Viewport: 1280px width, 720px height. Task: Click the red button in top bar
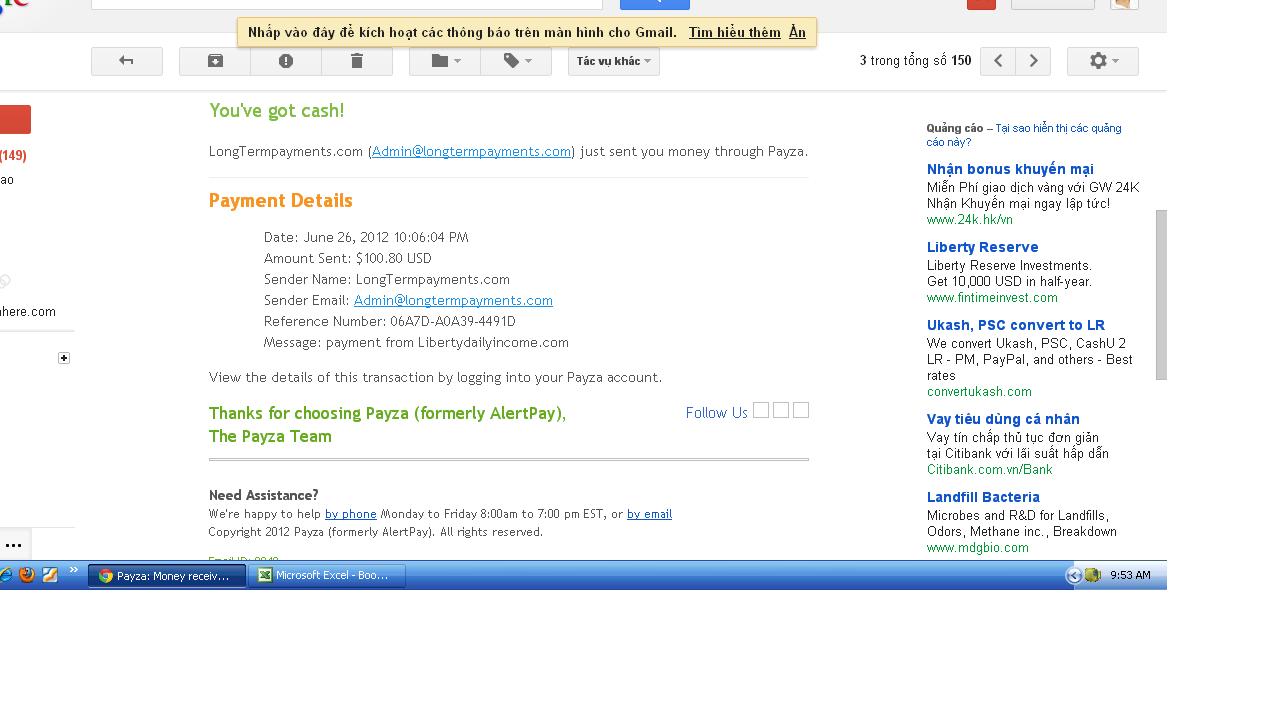981,4
